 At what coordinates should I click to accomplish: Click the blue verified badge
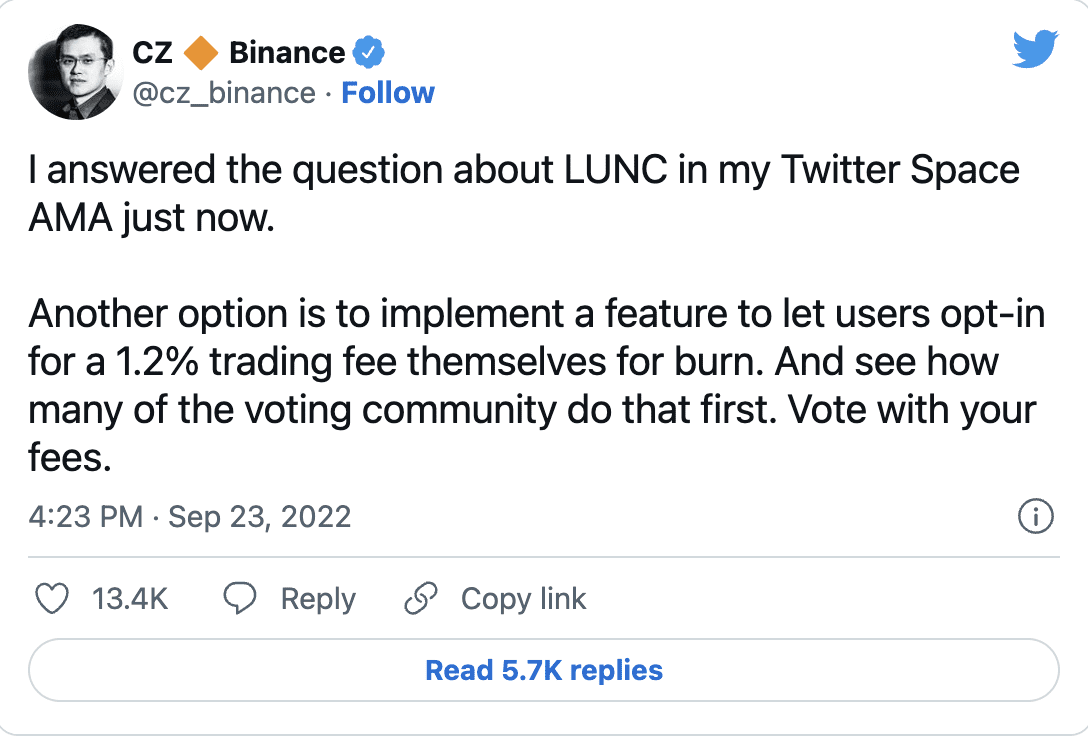point(369,51)
